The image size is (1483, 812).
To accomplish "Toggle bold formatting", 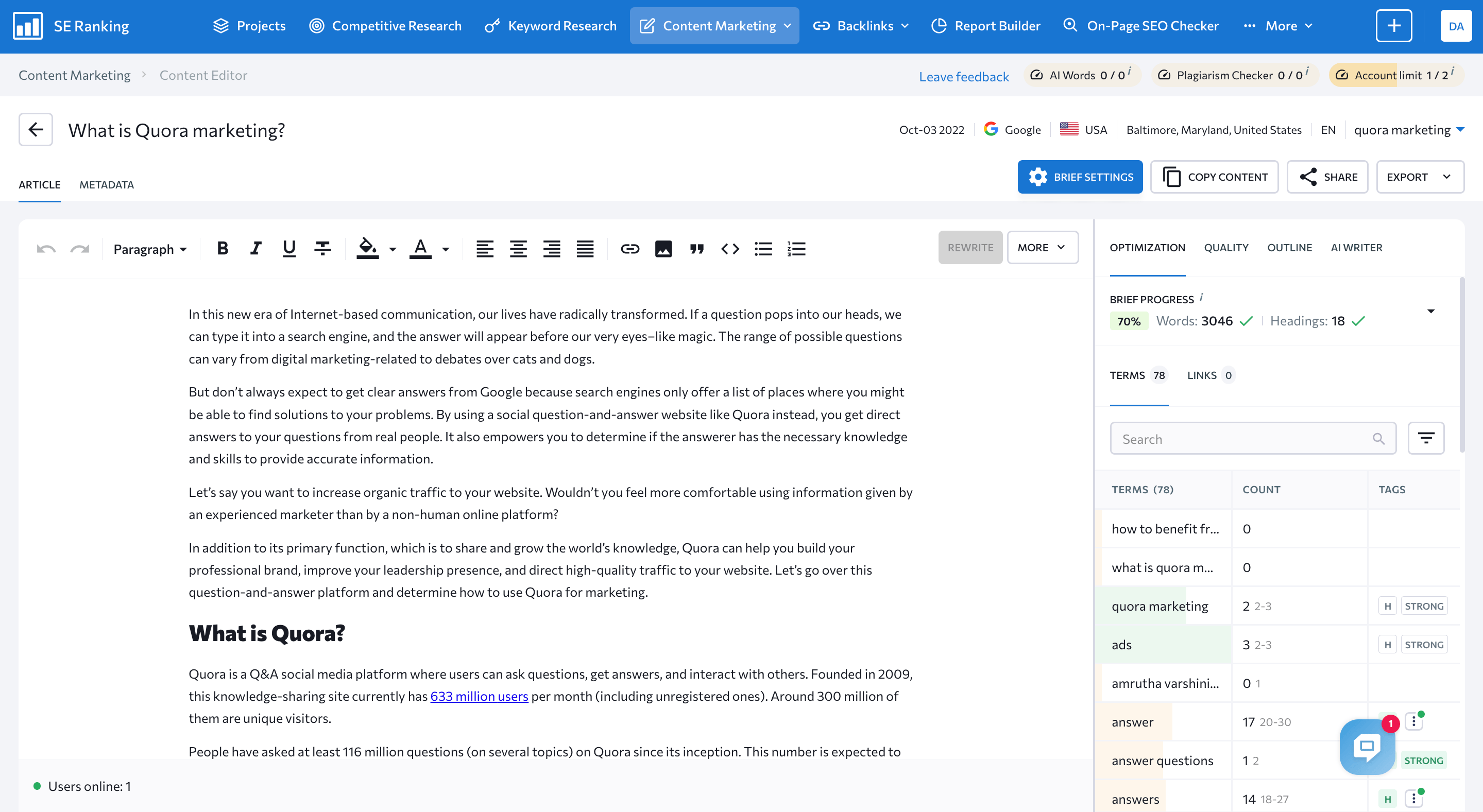I will [222, 248].
